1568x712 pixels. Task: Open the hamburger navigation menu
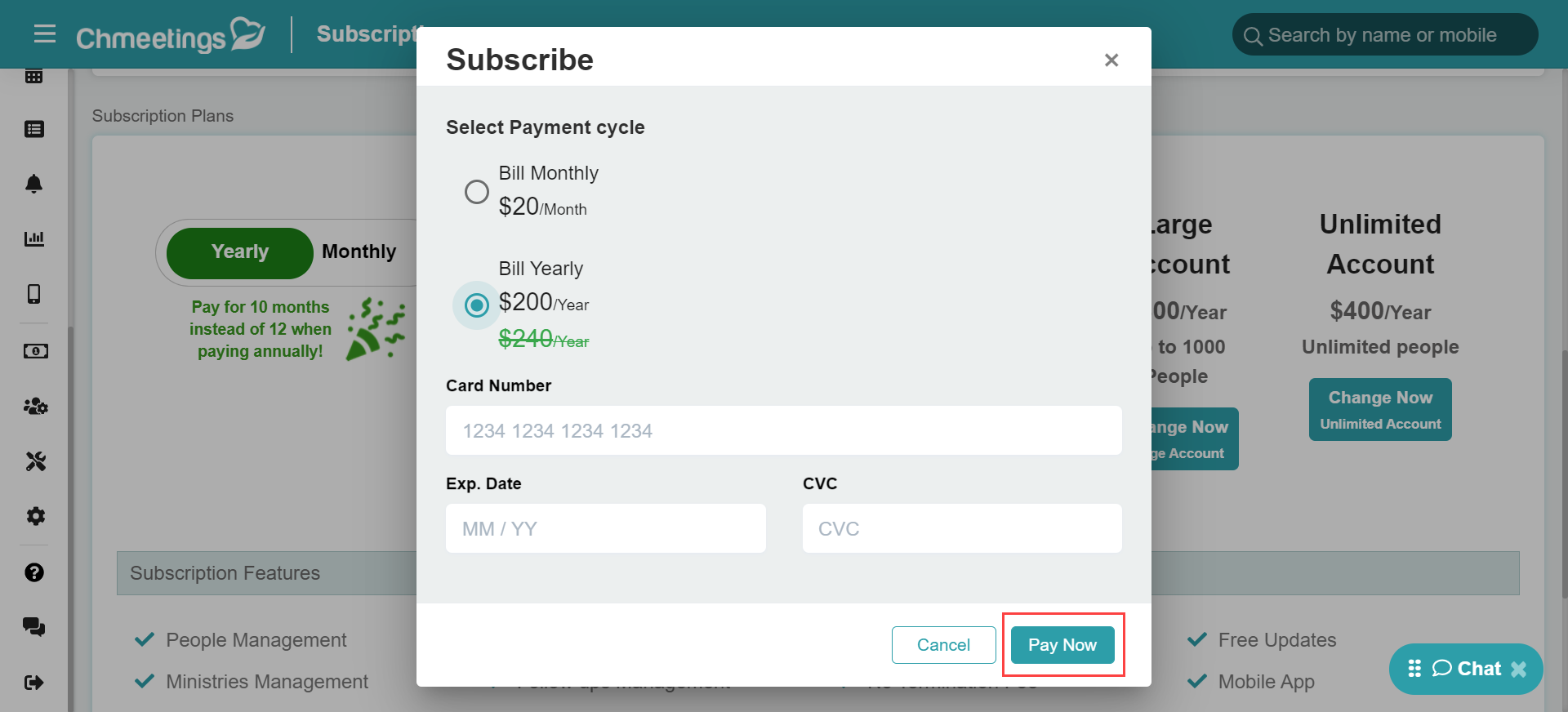click(x=45, y=33)
